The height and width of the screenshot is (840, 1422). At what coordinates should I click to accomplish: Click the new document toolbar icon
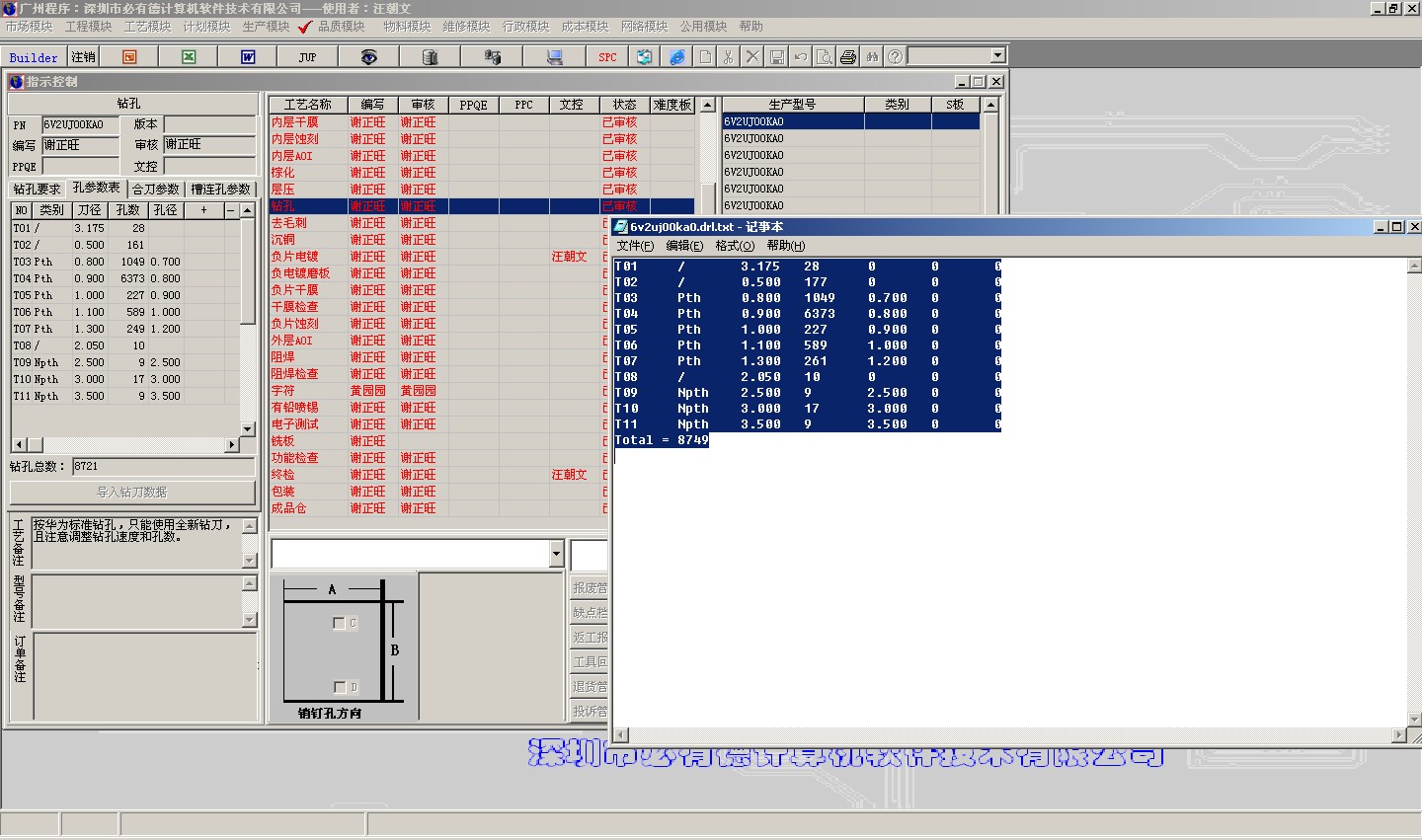pyautogui.click(x=705, y=57)
